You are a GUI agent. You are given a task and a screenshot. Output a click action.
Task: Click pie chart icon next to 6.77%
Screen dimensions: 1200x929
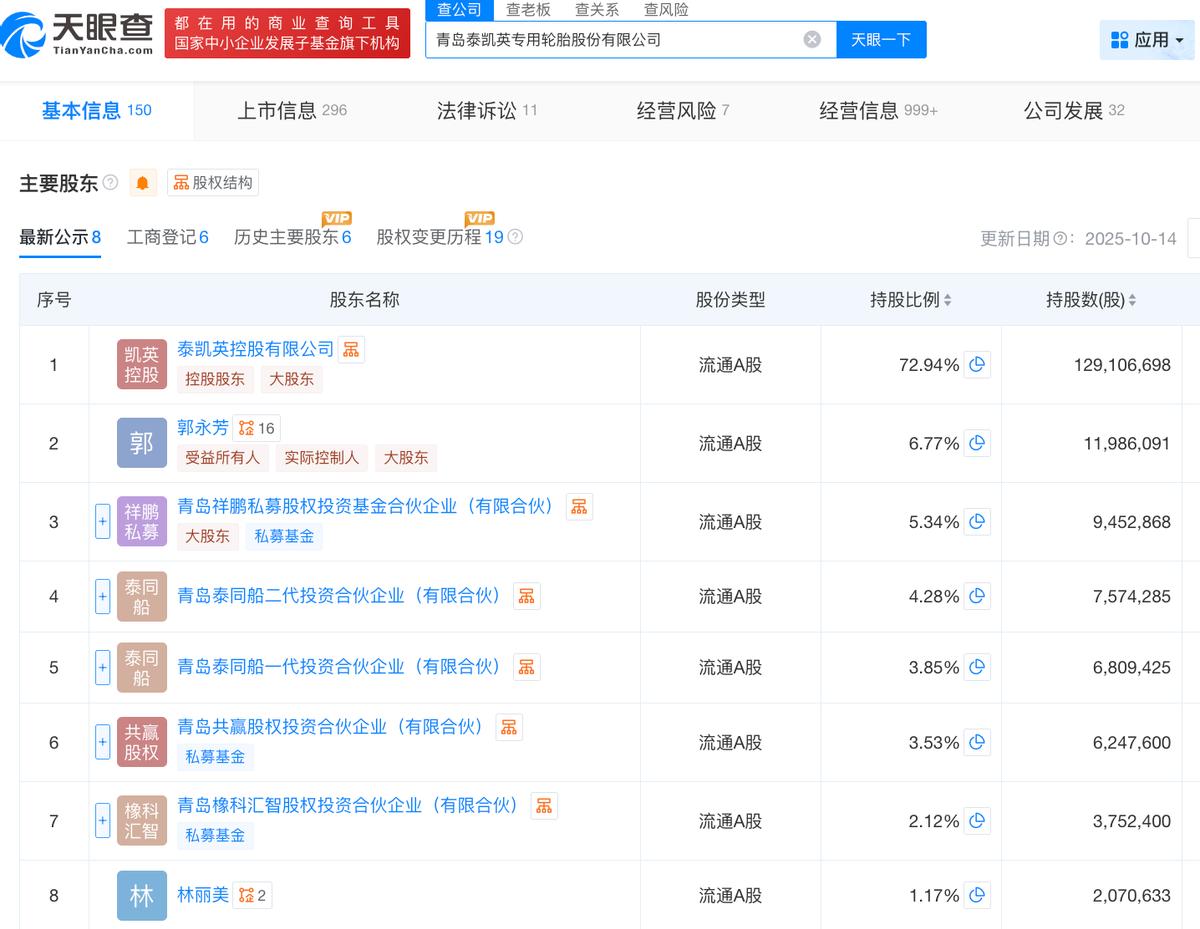tap(977, 443)
